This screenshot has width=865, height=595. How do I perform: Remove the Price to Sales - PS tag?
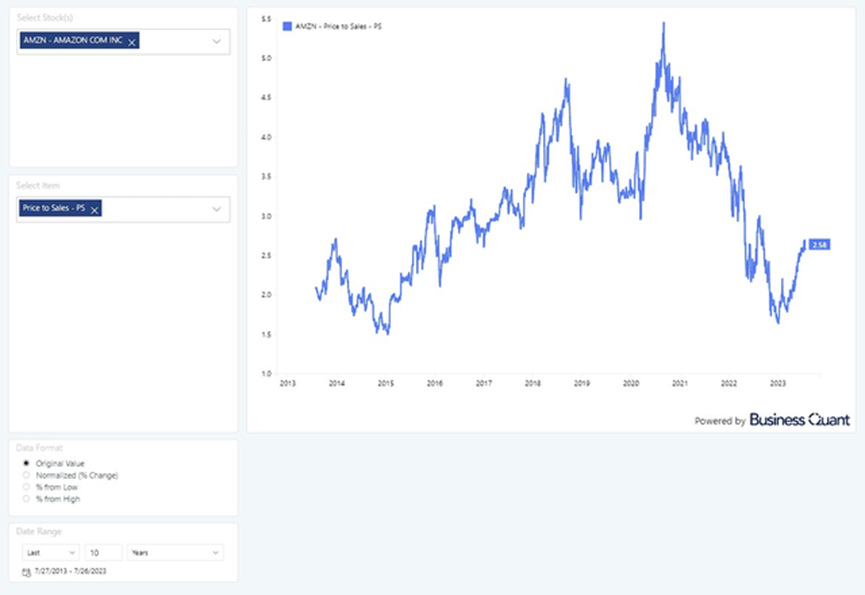[94, 209]
